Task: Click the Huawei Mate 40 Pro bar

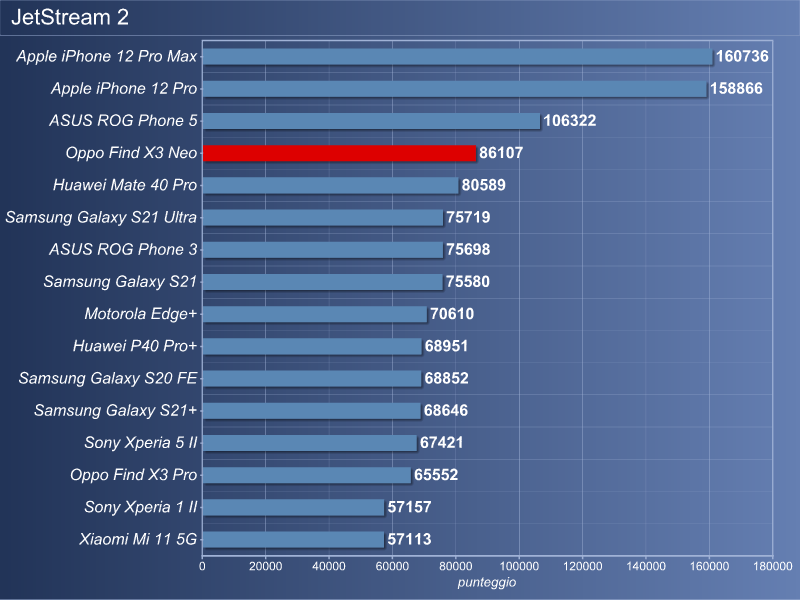Action: click(331, 185)
